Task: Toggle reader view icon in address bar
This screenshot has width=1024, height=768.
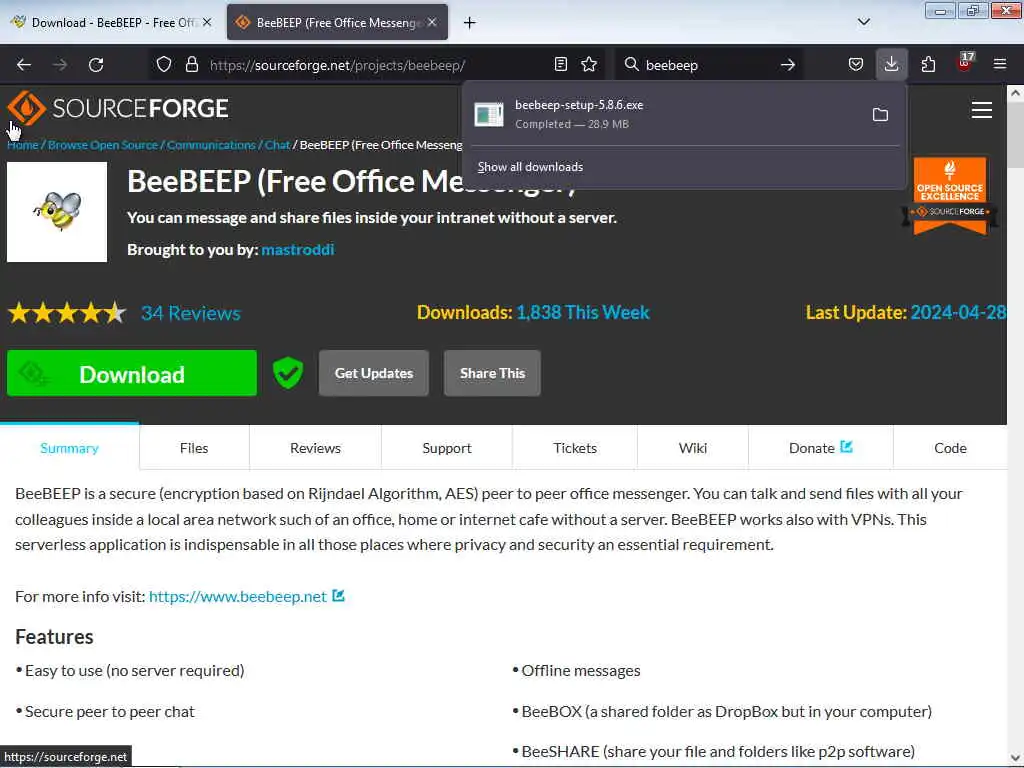Action: [x=560, y=65]
